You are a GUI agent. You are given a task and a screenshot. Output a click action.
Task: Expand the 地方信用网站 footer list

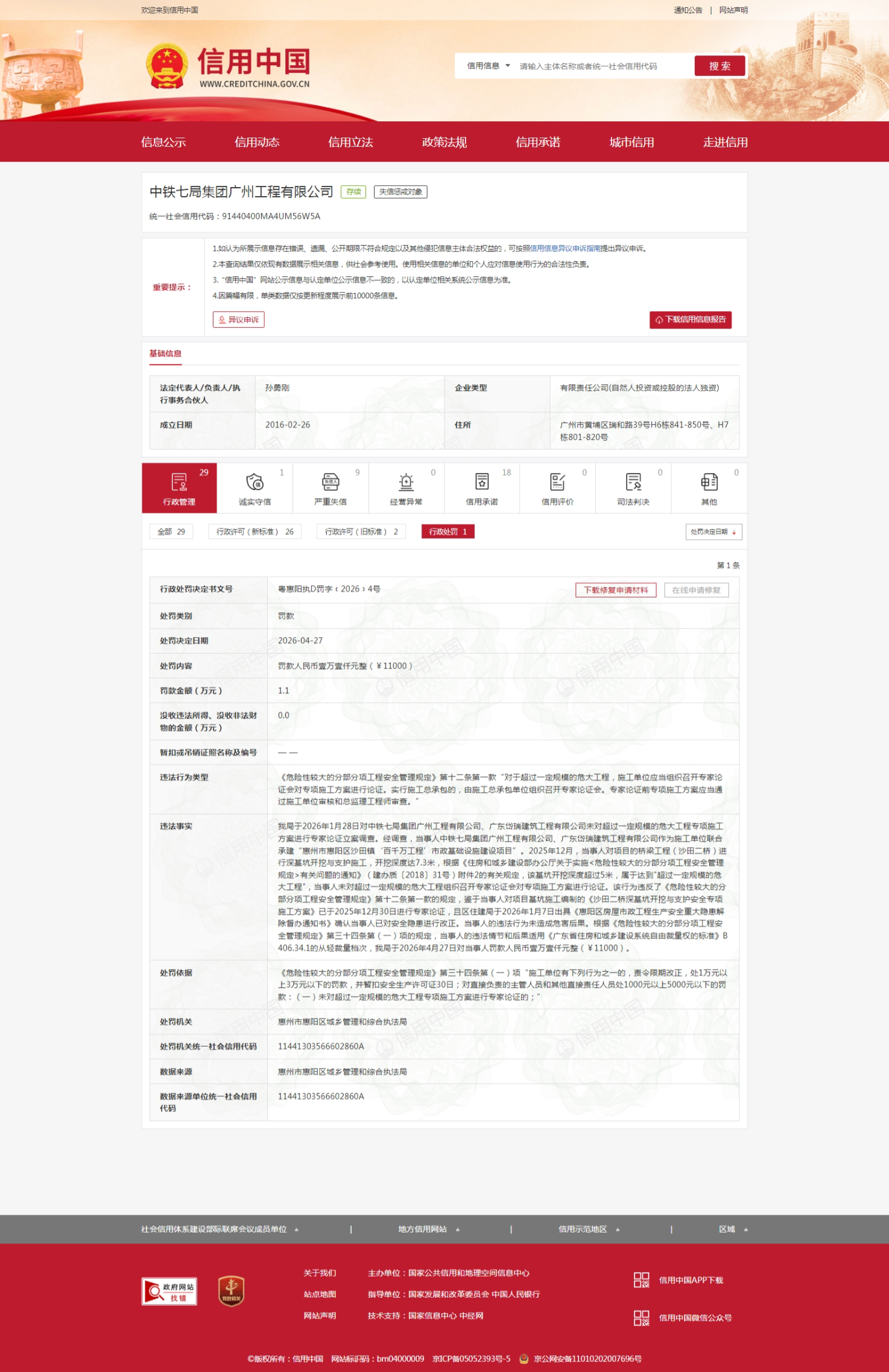(428, 1229)
